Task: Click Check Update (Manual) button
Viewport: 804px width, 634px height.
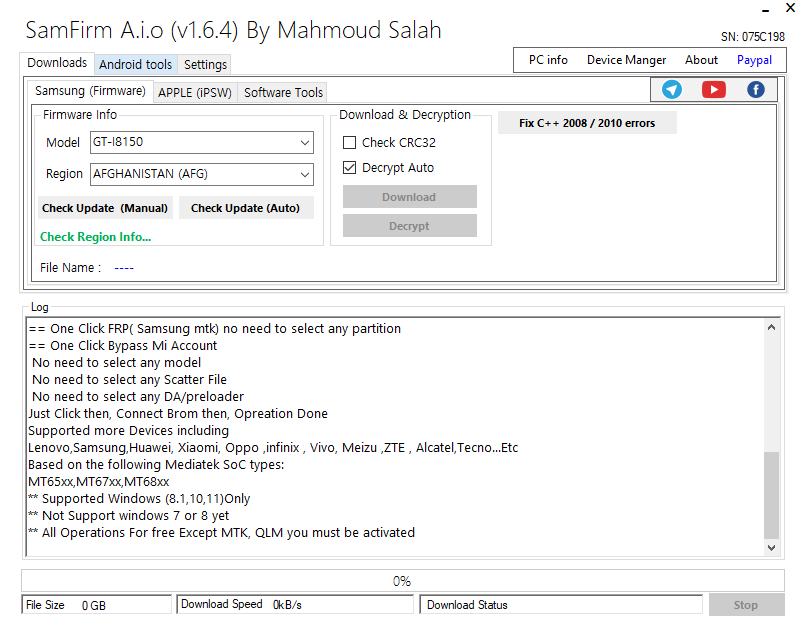Action: pyautogui.click(x=105, y=208)
